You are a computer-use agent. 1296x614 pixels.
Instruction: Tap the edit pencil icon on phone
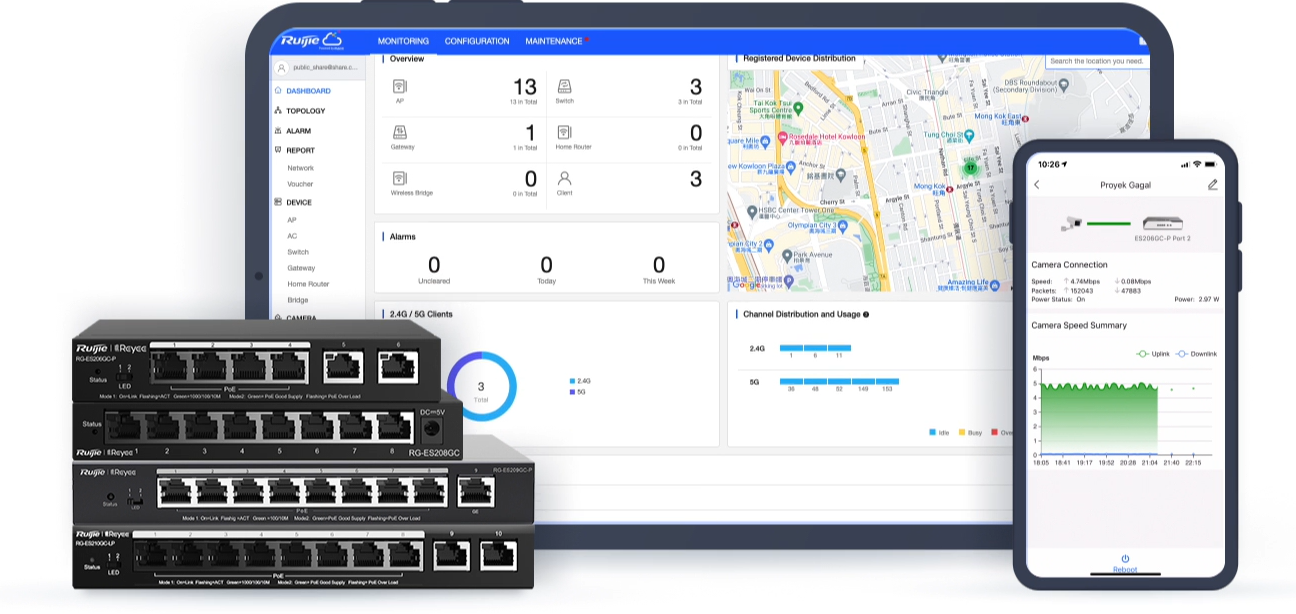(x=1212, y=185)
